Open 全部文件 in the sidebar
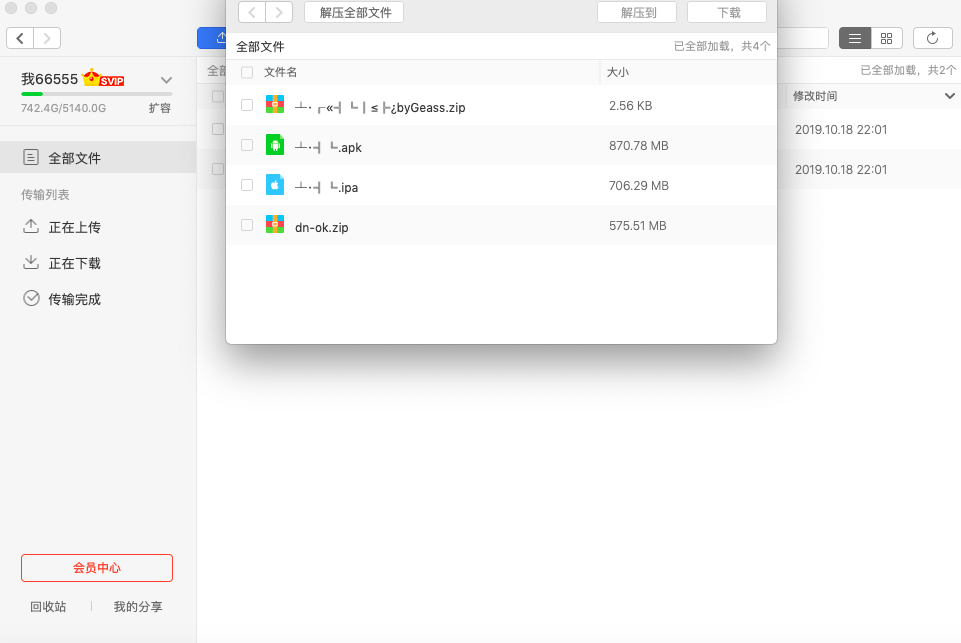961x643 pixels. [75, 158]
